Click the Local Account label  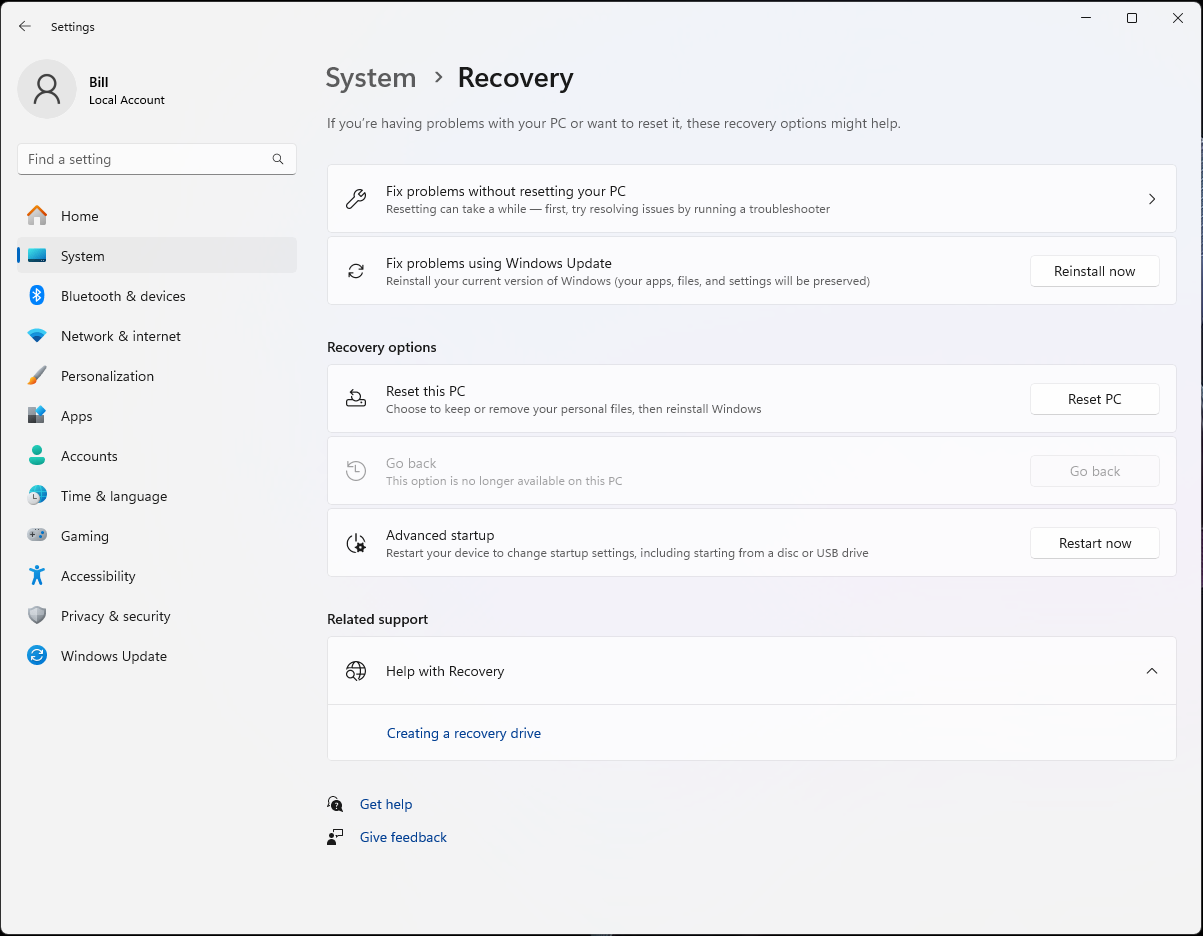click(x=127, y=100)
